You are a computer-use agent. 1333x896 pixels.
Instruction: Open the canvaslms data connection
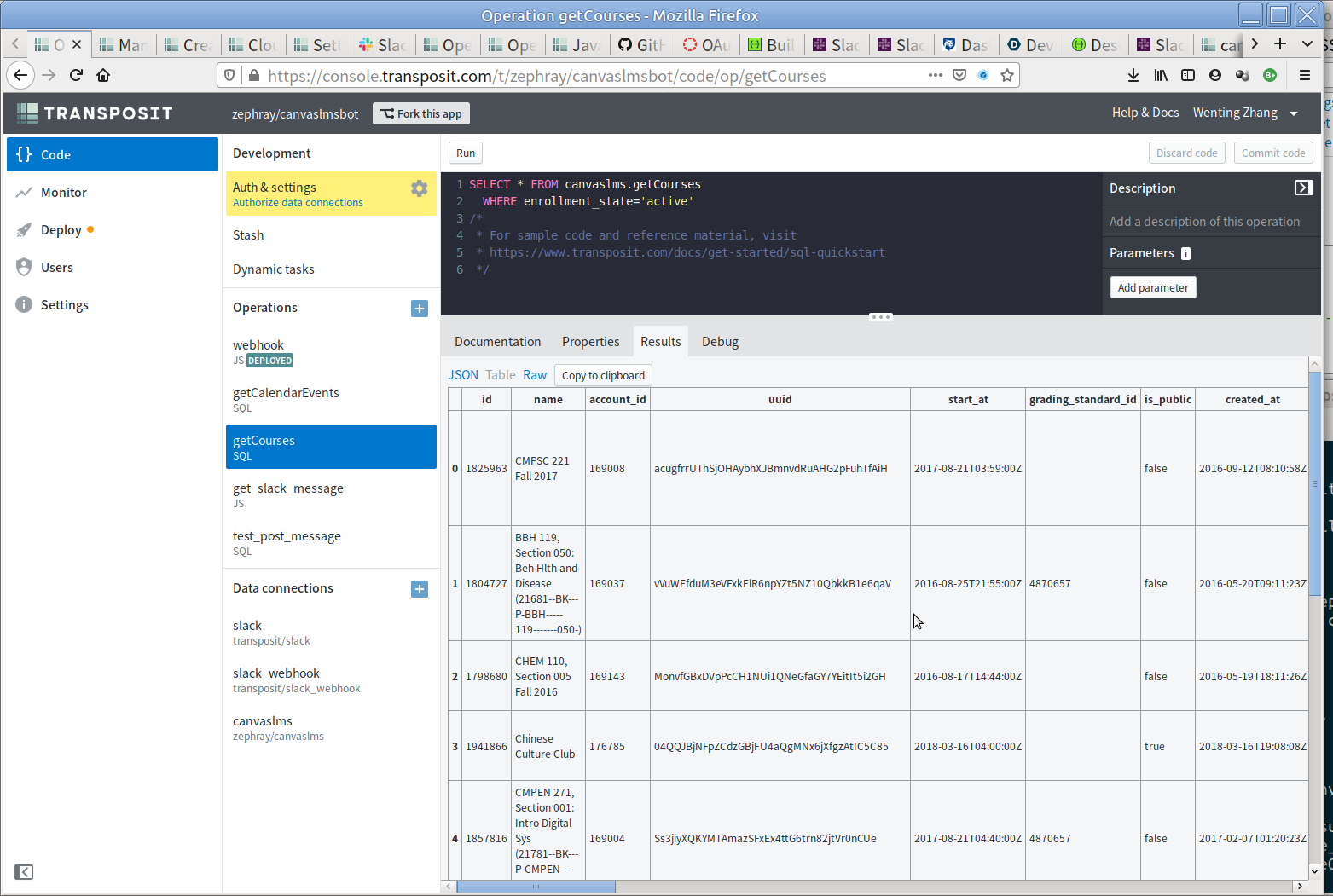(331, 728)
